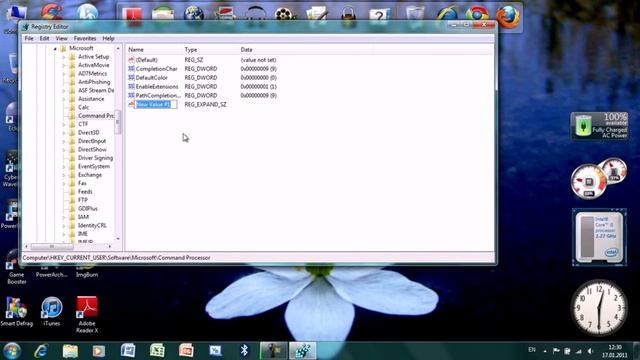Open the Start menu orb
This screenshot has width=640, height=360.
pyautogui.click(x=11, y=351)
